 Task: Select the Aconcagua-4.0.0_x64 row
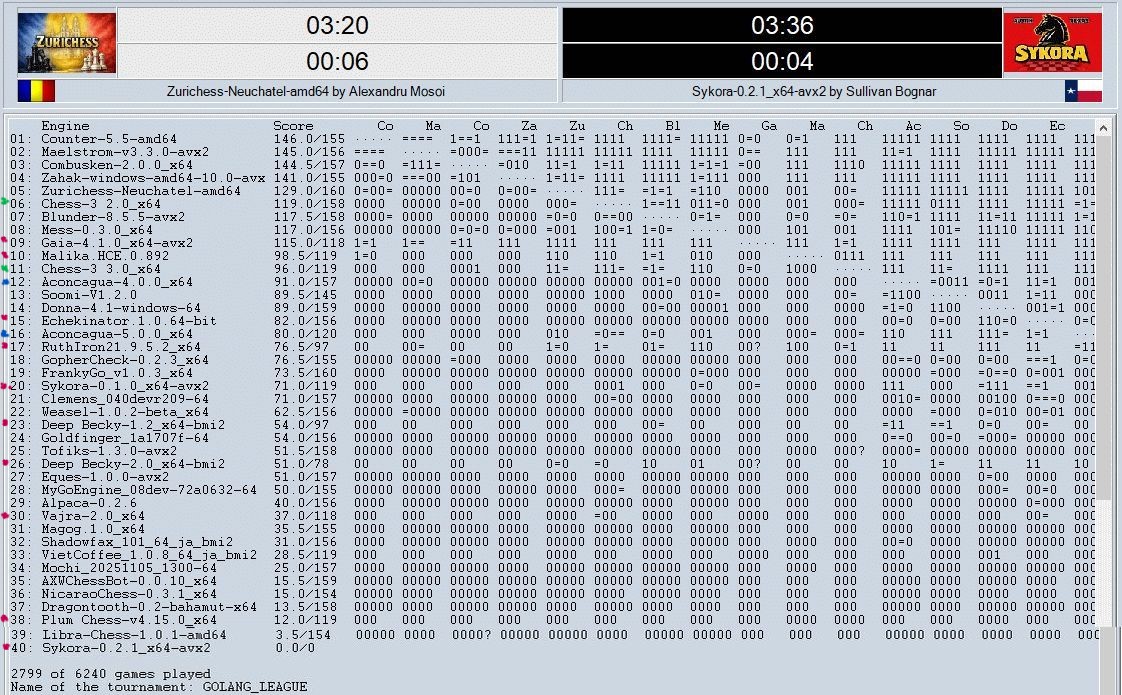coord(552,282)
